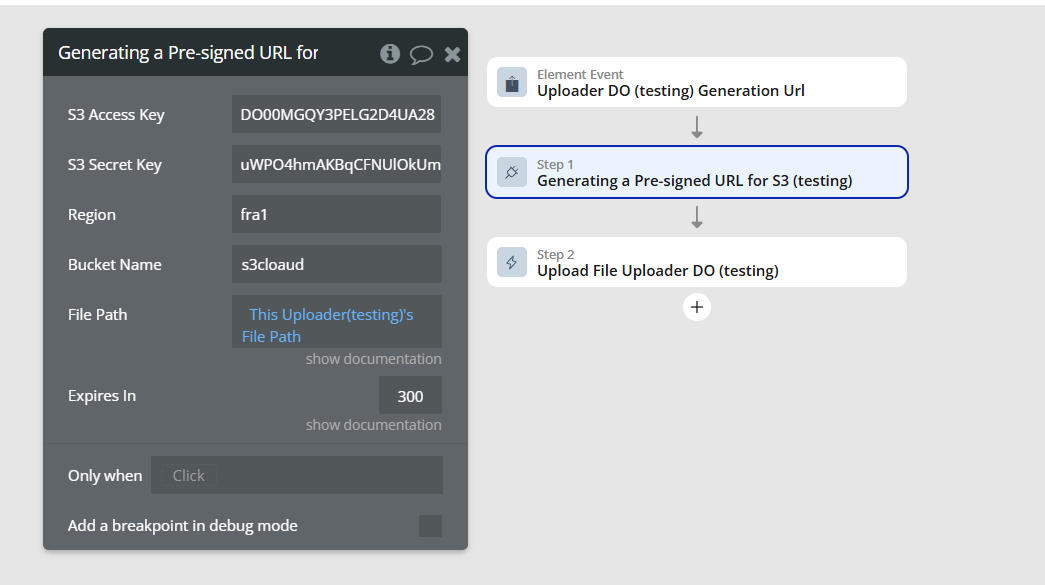Click the info icon in panel header
The width and height of the screenshot is (1045, 585).
click(390, 54)
